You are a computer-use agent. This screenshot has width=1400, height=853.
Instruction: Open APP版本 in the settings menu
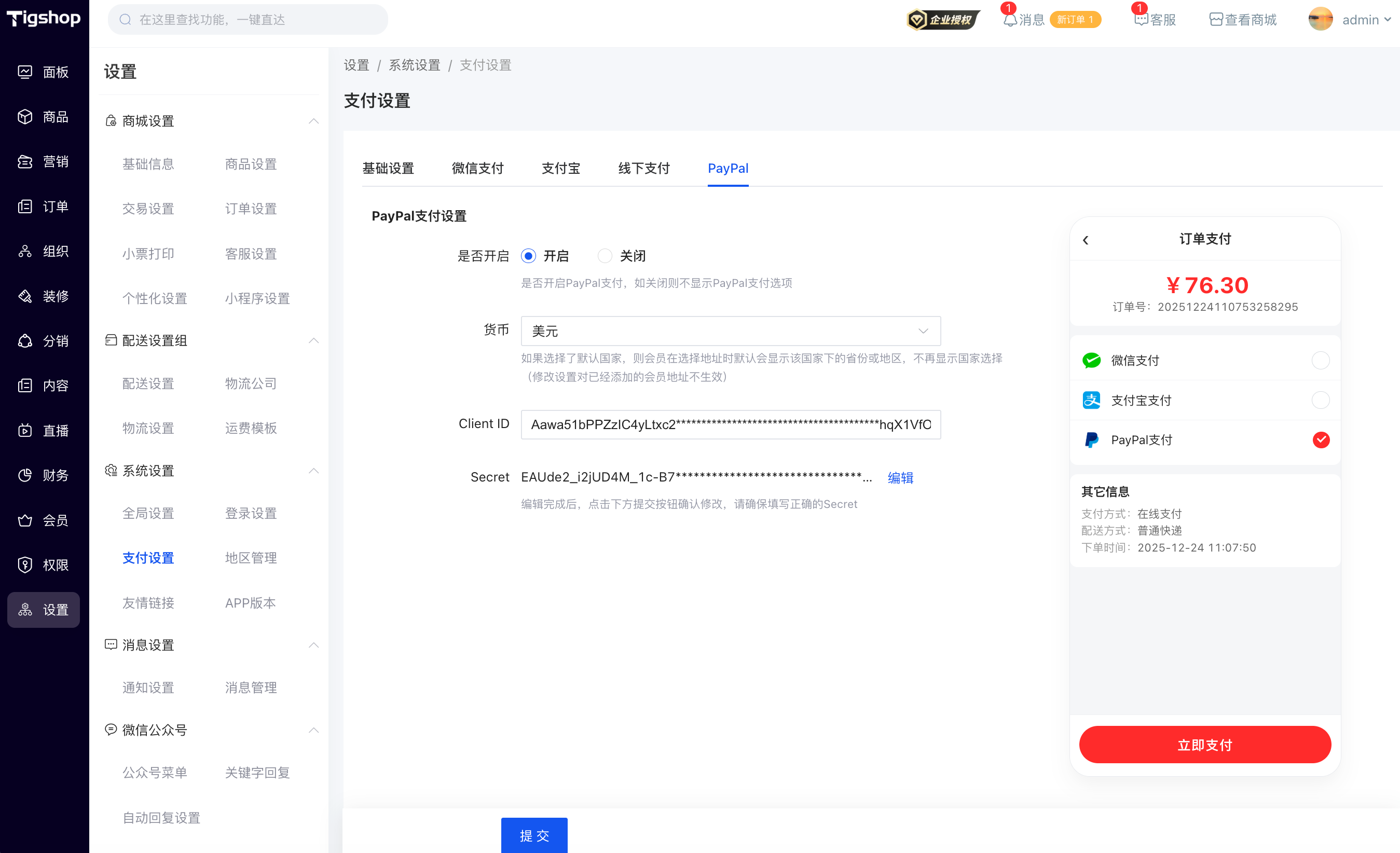coord(251,603)
